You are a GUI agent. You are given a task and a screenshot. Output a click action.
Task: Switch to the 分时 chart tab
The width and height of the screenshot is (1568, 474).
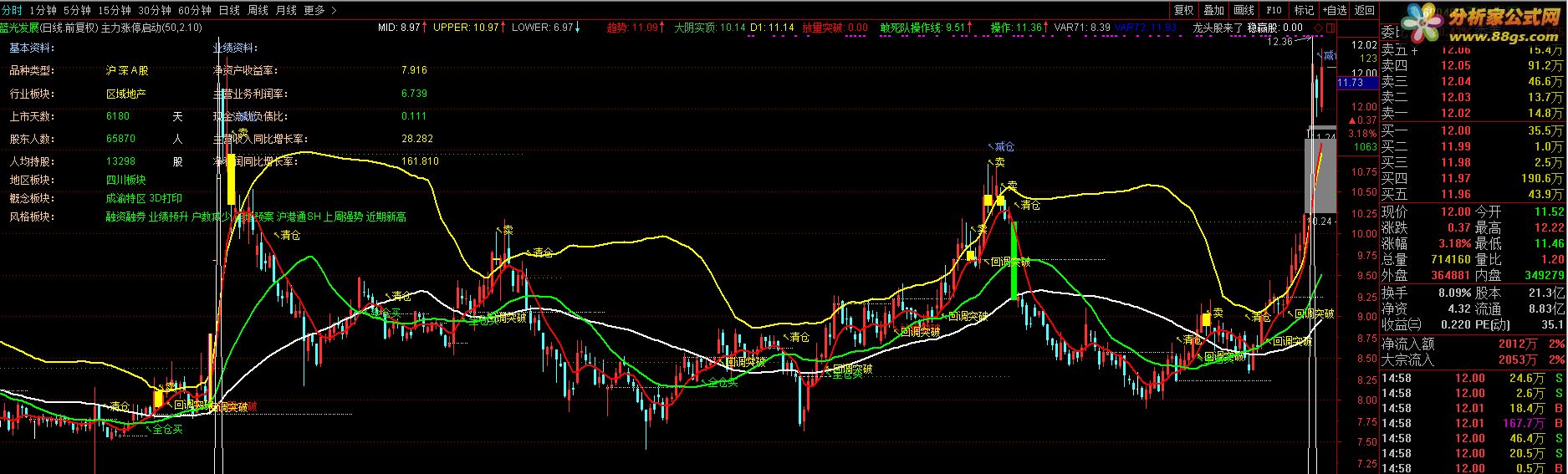click(x=12, y=10)
